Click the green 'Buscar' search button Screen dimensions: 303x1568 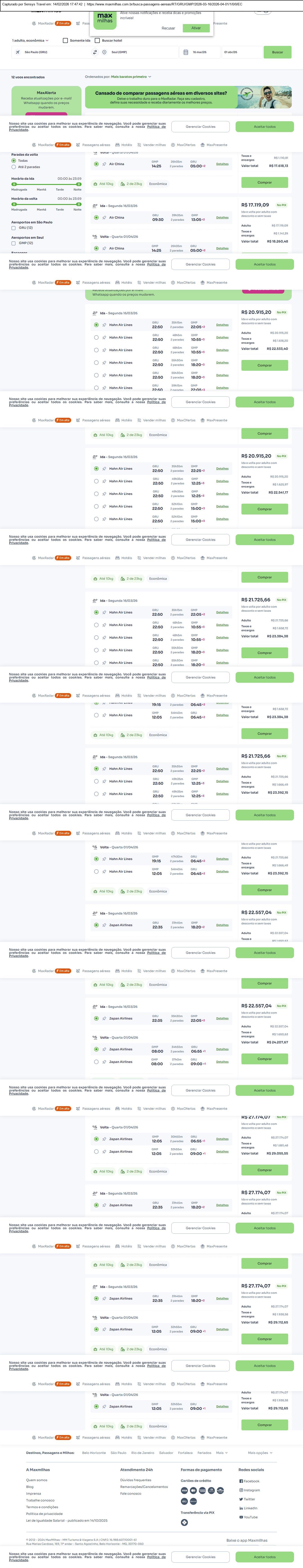(x=277, y=52)
